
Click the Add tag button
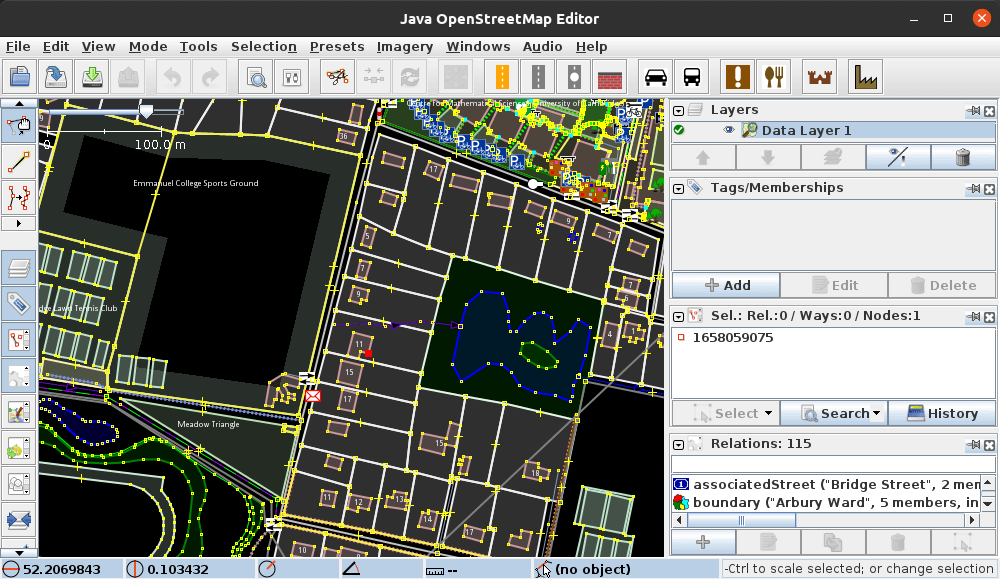726,285
